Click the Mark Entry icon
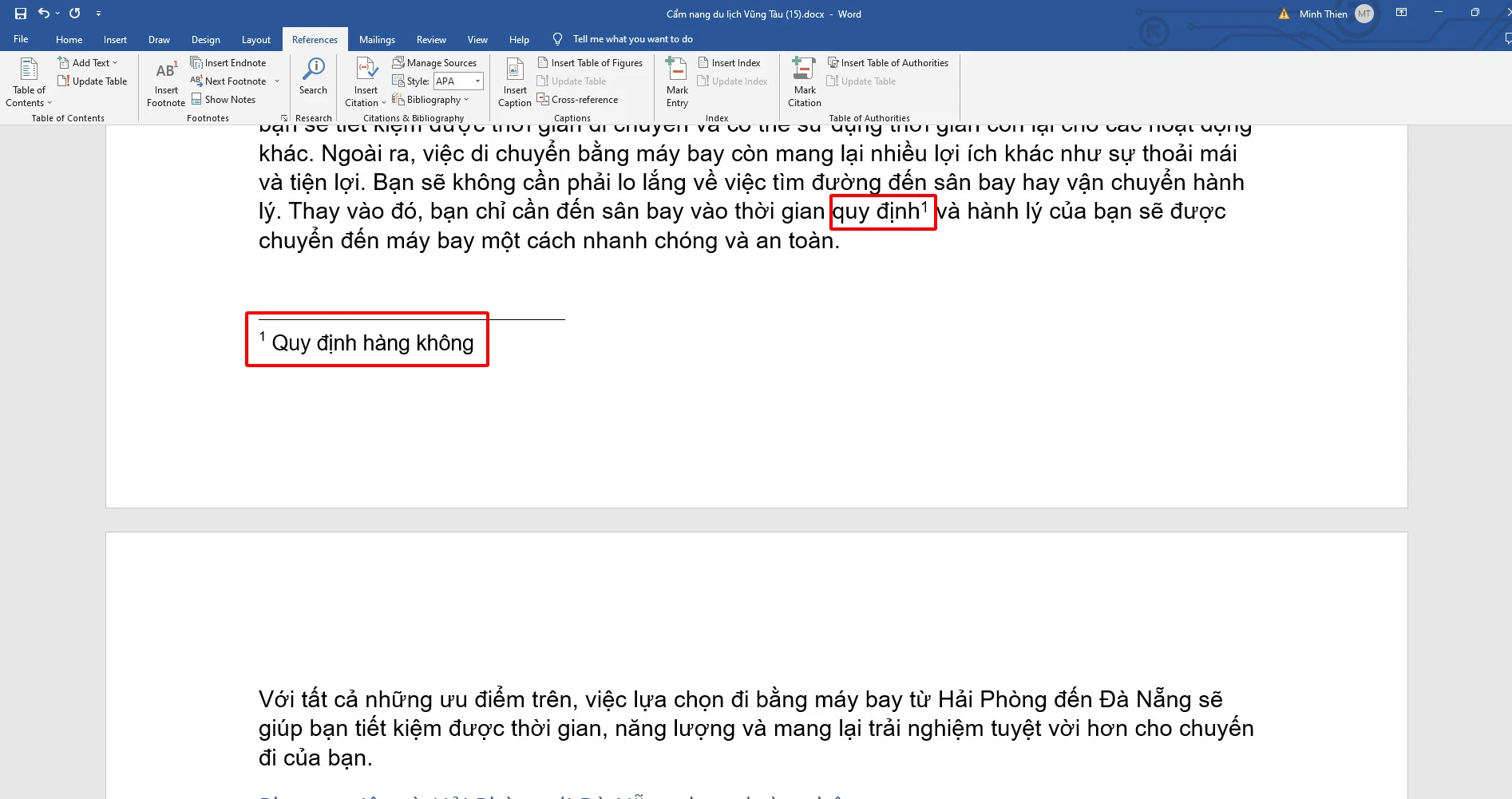1512x799 pixels. 677,69
